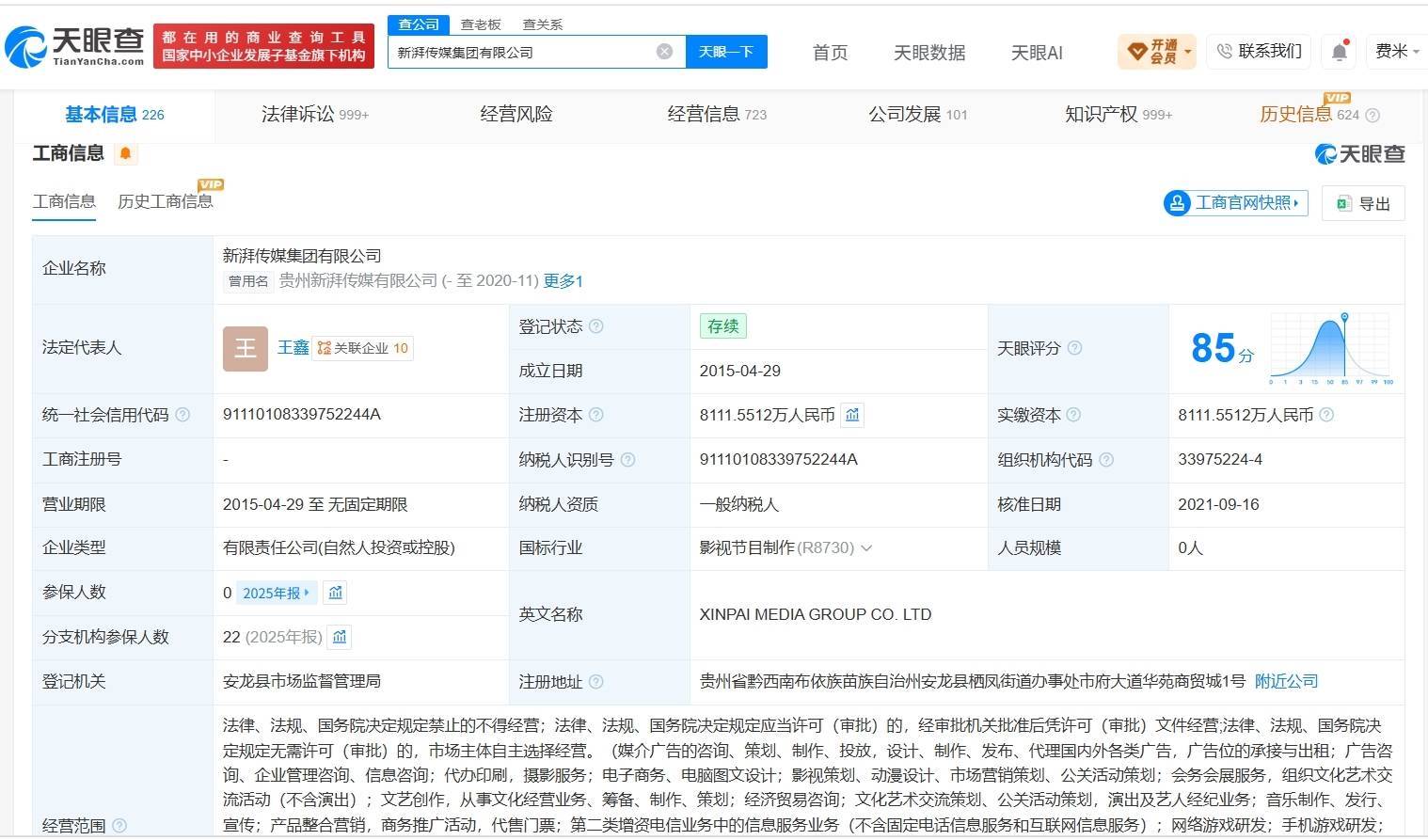Open 天眼AI in the top navigation
Image resolution: width=1428 pixels, height=840 pixels.
[x=1037, y=53]
